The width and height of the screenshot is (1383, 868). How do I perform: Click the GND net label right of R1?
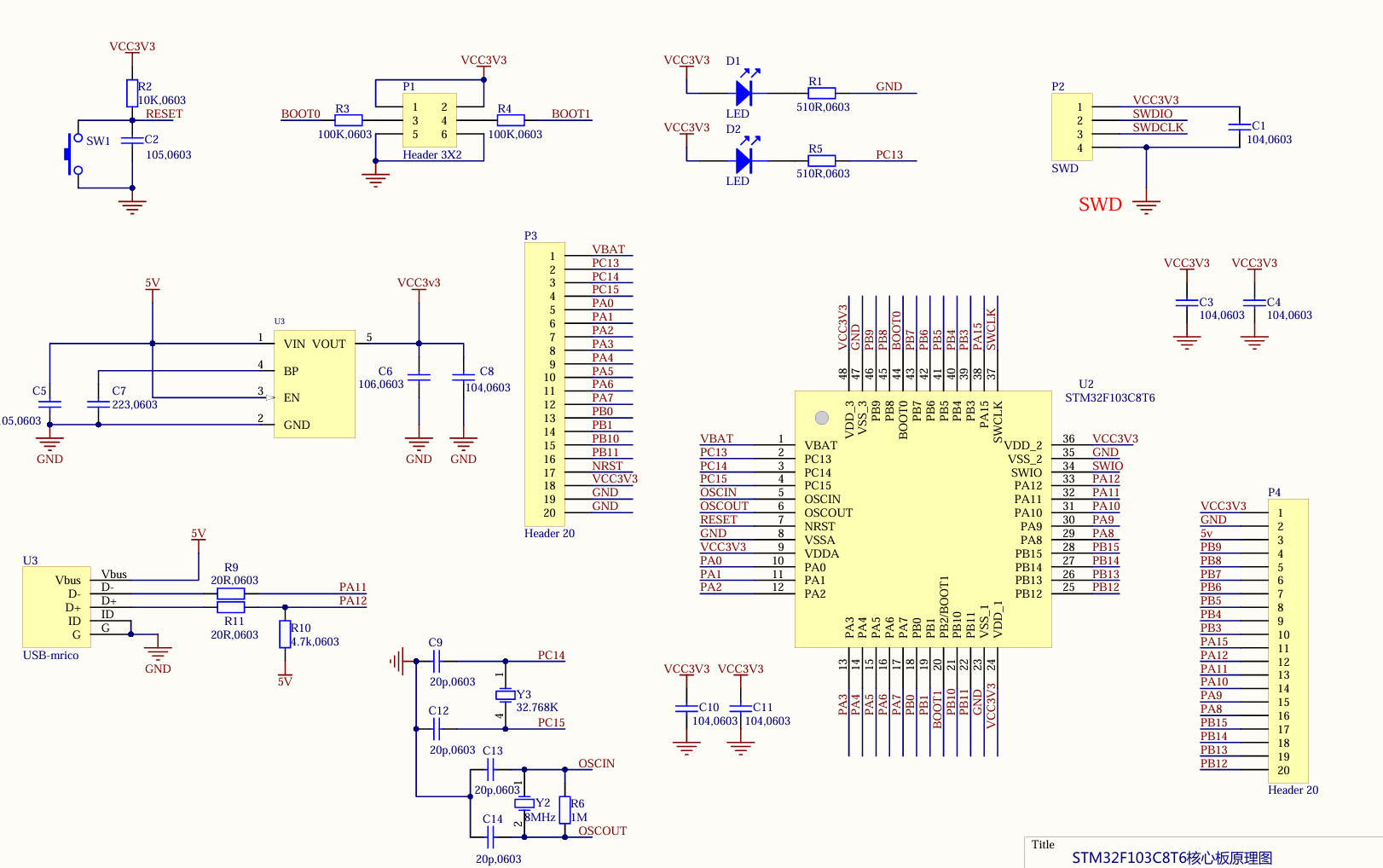[x=889, y=87]
